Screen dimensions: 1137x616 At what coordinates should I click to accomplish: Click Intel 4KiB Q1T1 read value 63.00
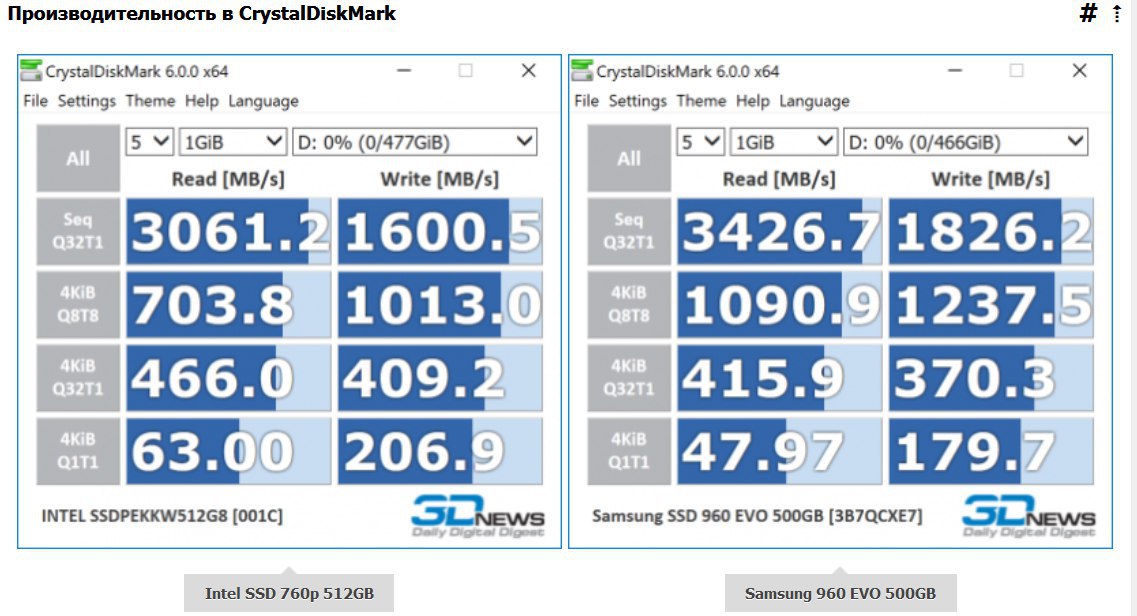click(228, 451)
